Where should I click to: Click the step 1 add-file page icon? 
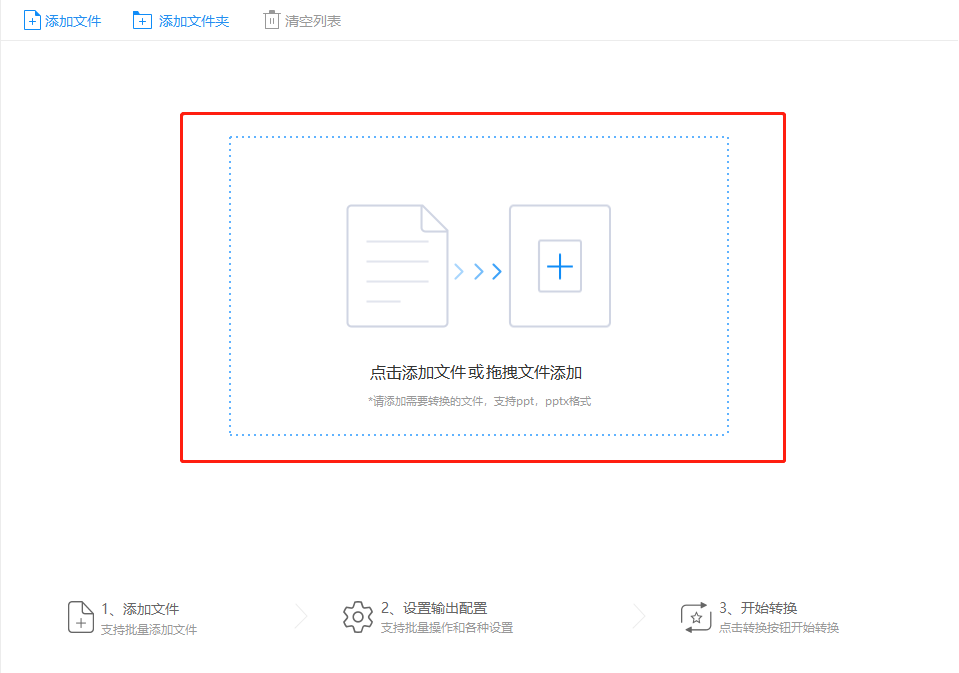tap(81, 617)
